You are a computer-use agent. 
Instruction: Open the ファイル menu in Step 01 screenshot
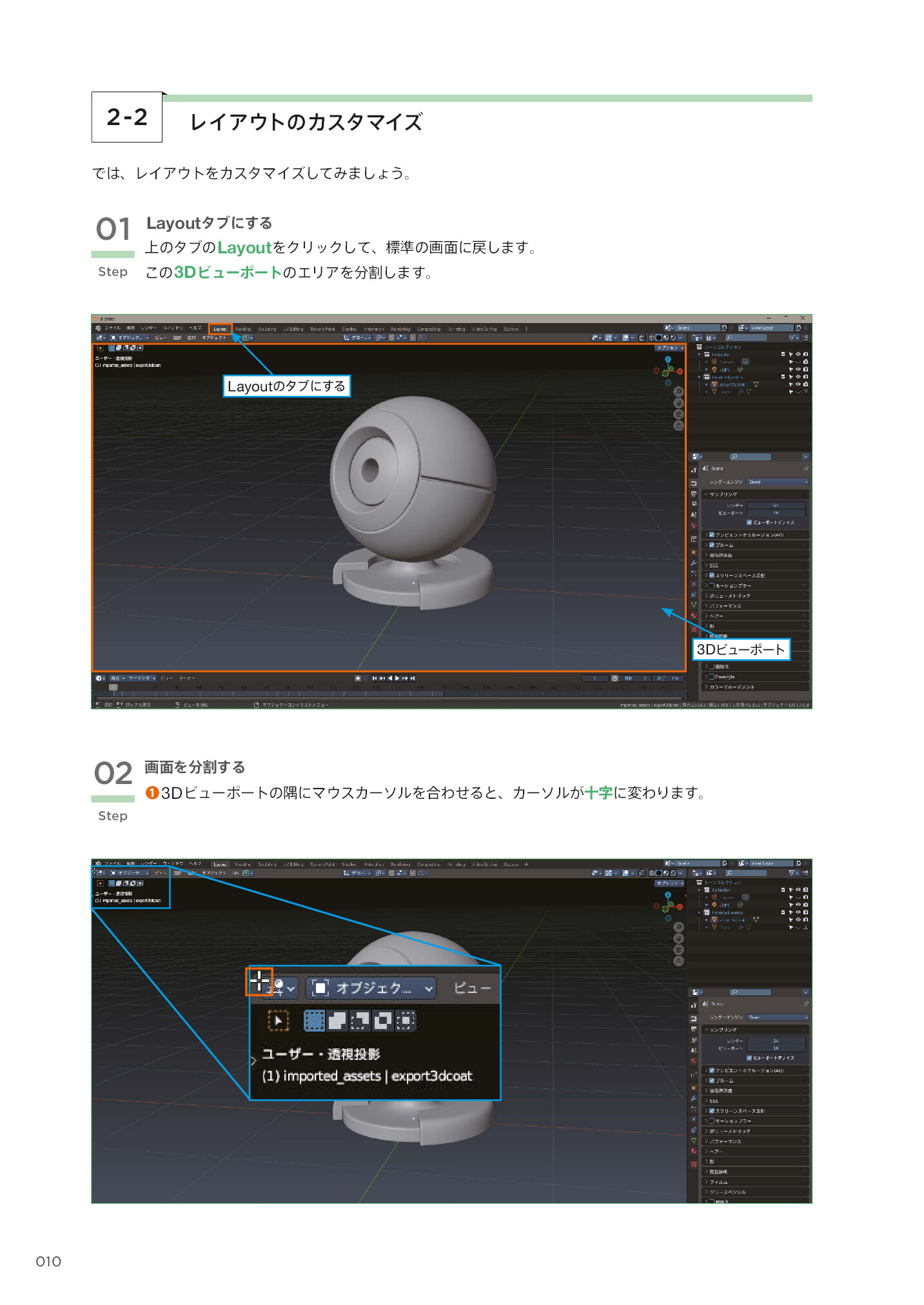[x=113, y=328]
